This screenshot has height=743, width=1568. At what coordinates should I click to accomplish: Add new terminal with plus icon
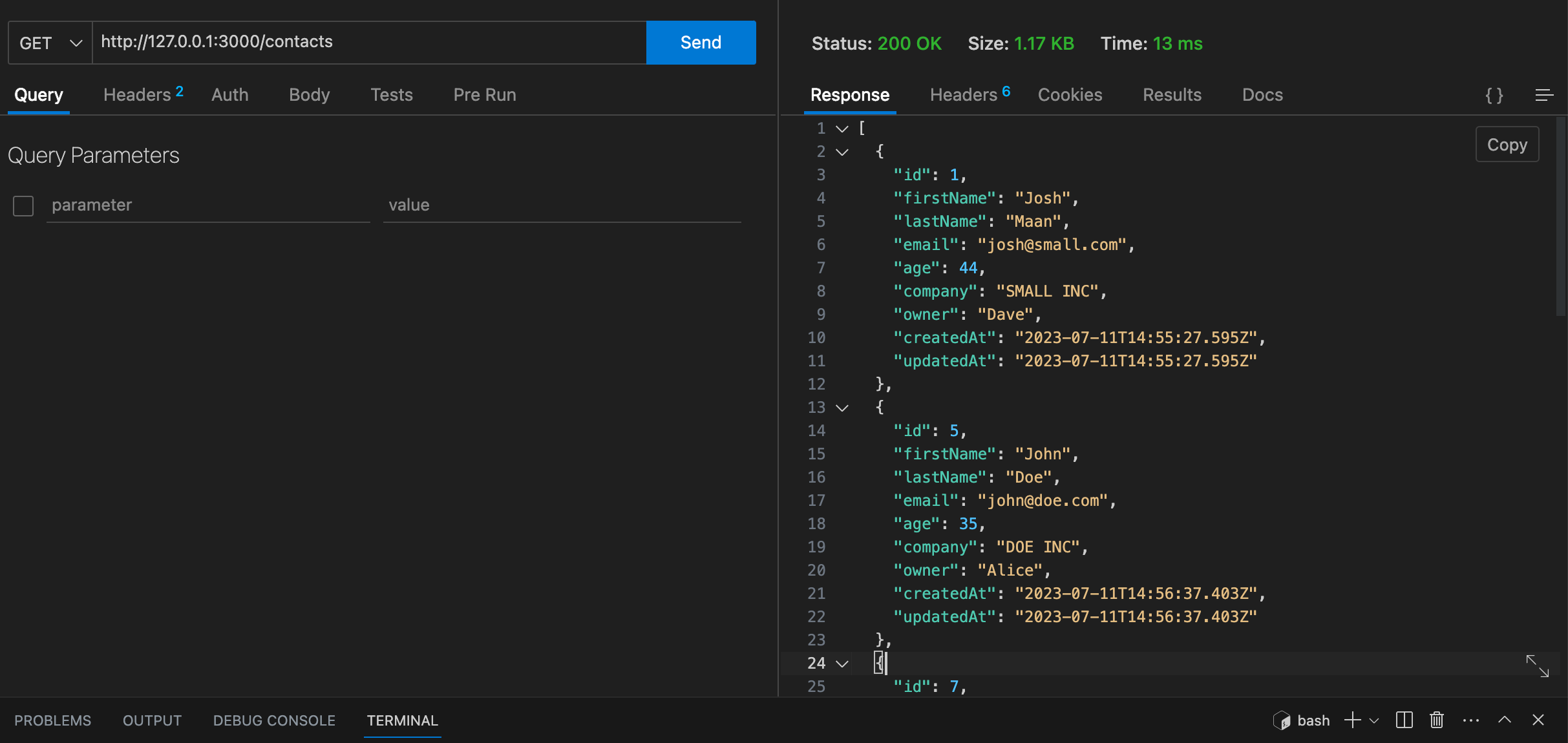pos(1352,720)
